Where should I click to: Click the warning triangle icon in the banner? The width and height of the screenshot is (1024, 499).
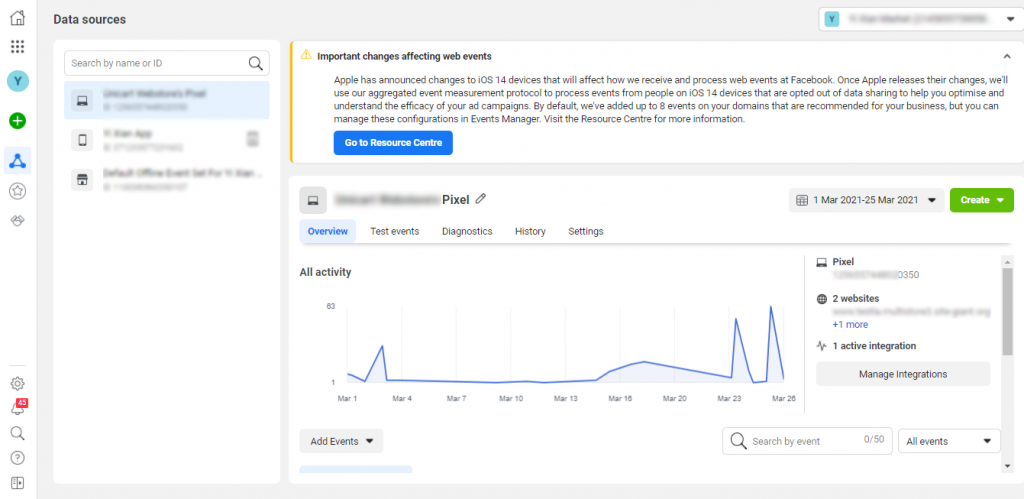(306, 56)
